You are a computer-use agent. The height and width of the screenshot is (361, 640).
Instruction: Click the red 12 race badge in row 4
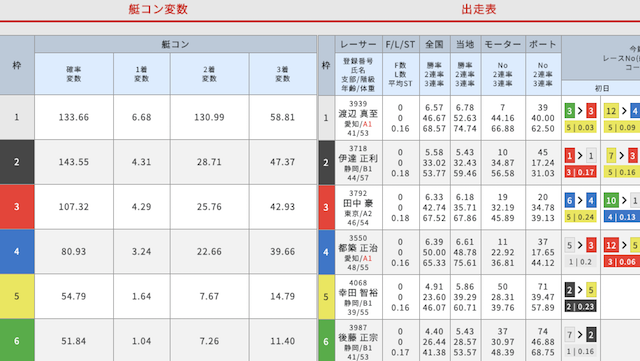coord(611,245)
